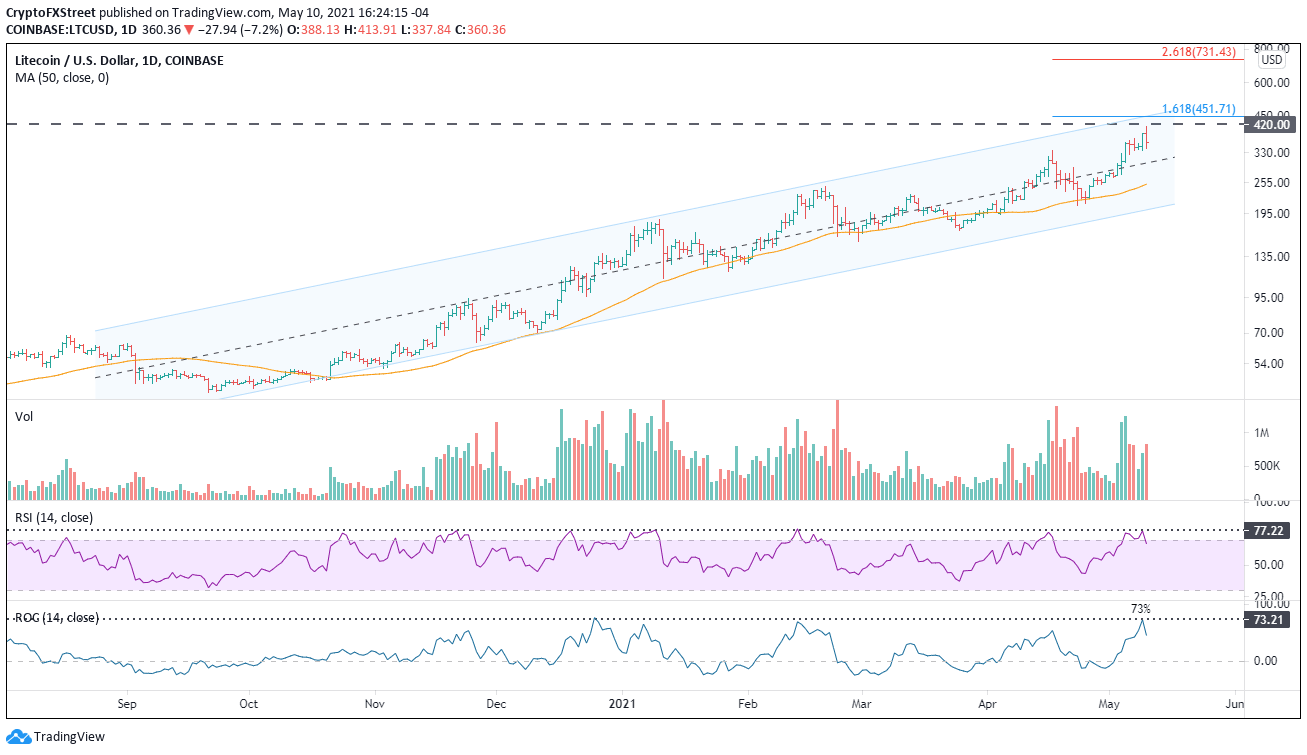The height and width of the screenshot is (755, 1307).
Task: Open the 1D interval selector
Action: tap(130, 29)
